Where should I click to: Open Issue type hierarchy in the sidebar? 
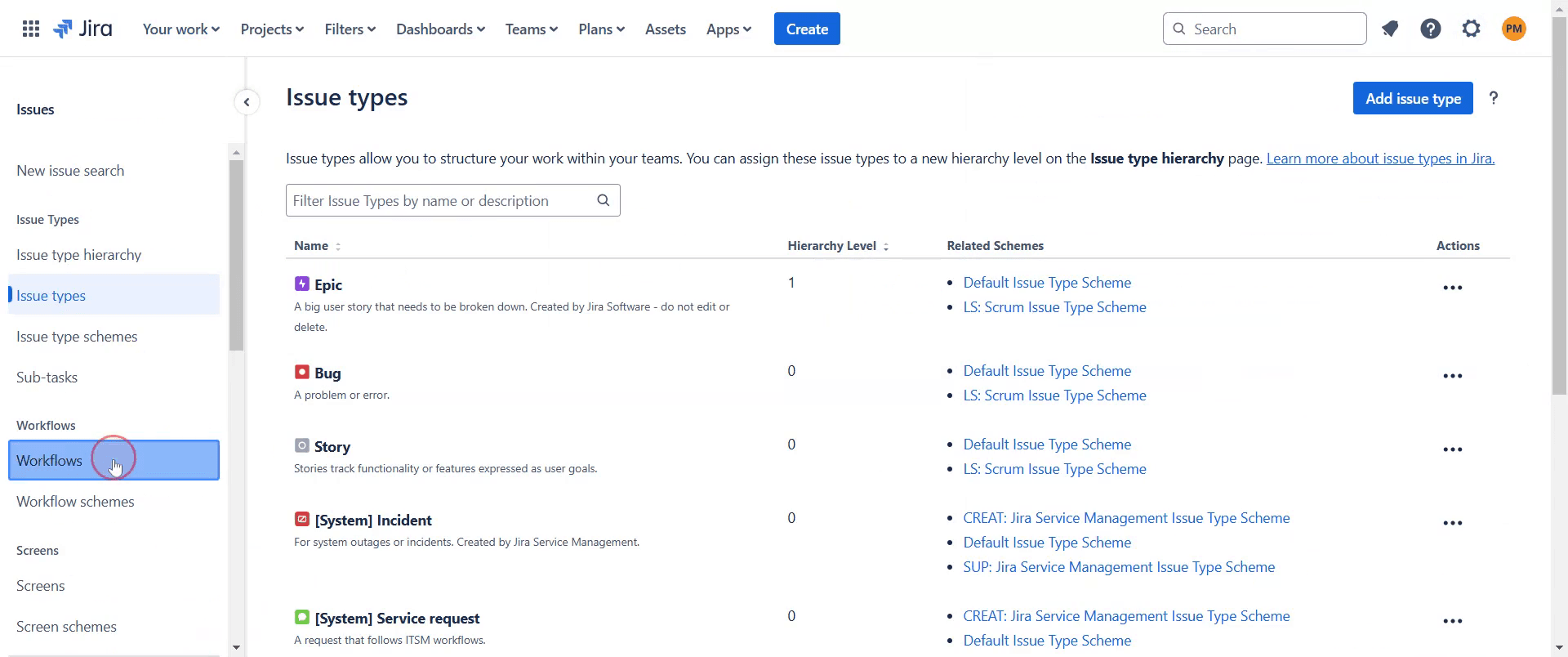pos(78,255)
